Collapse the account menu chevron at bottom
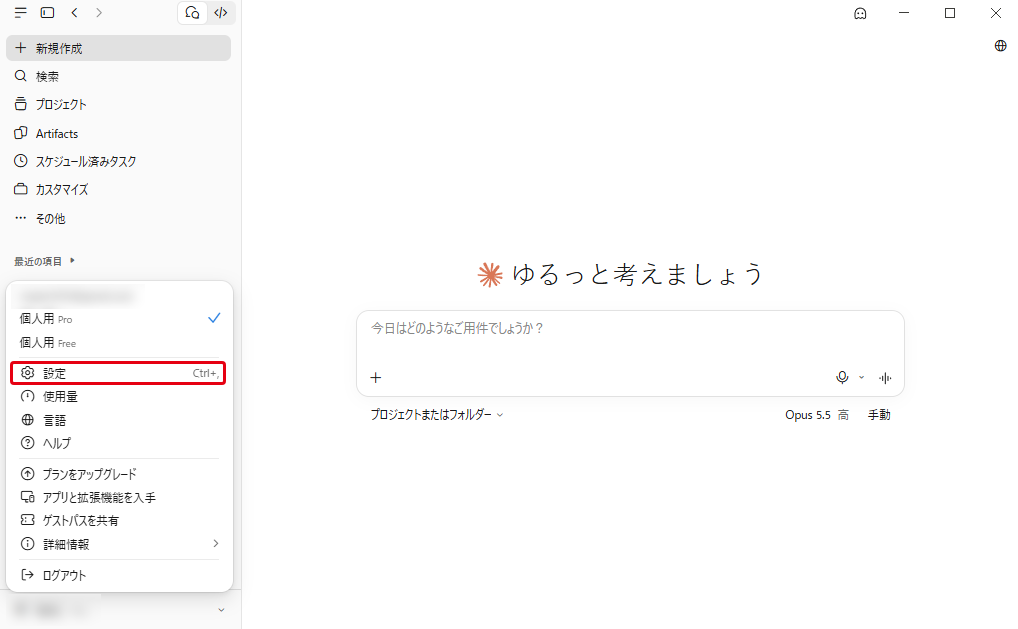This screenshot has width=1018, height=629. point(221,610)
